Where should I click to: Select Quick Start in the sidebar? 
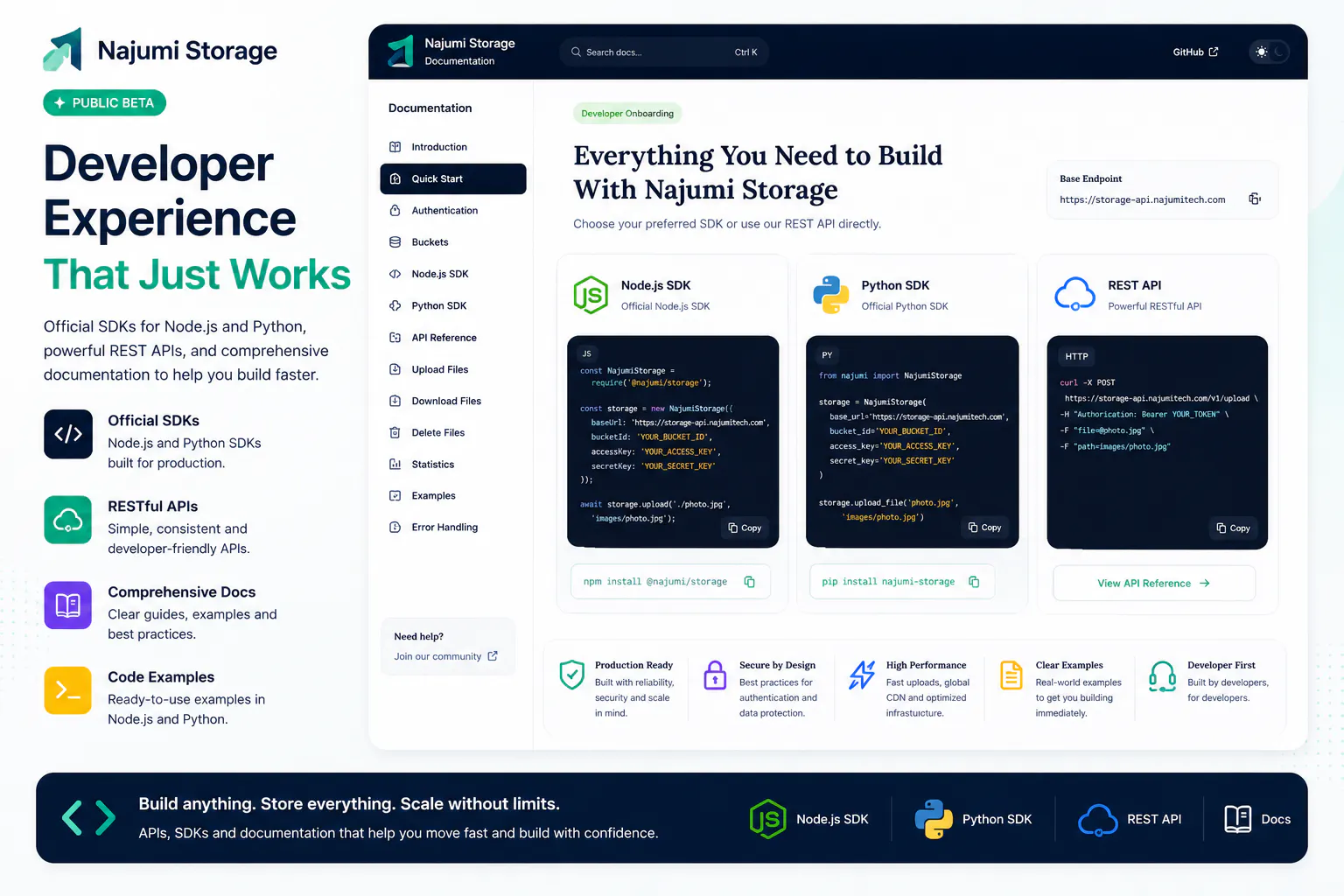click(453, 178)
